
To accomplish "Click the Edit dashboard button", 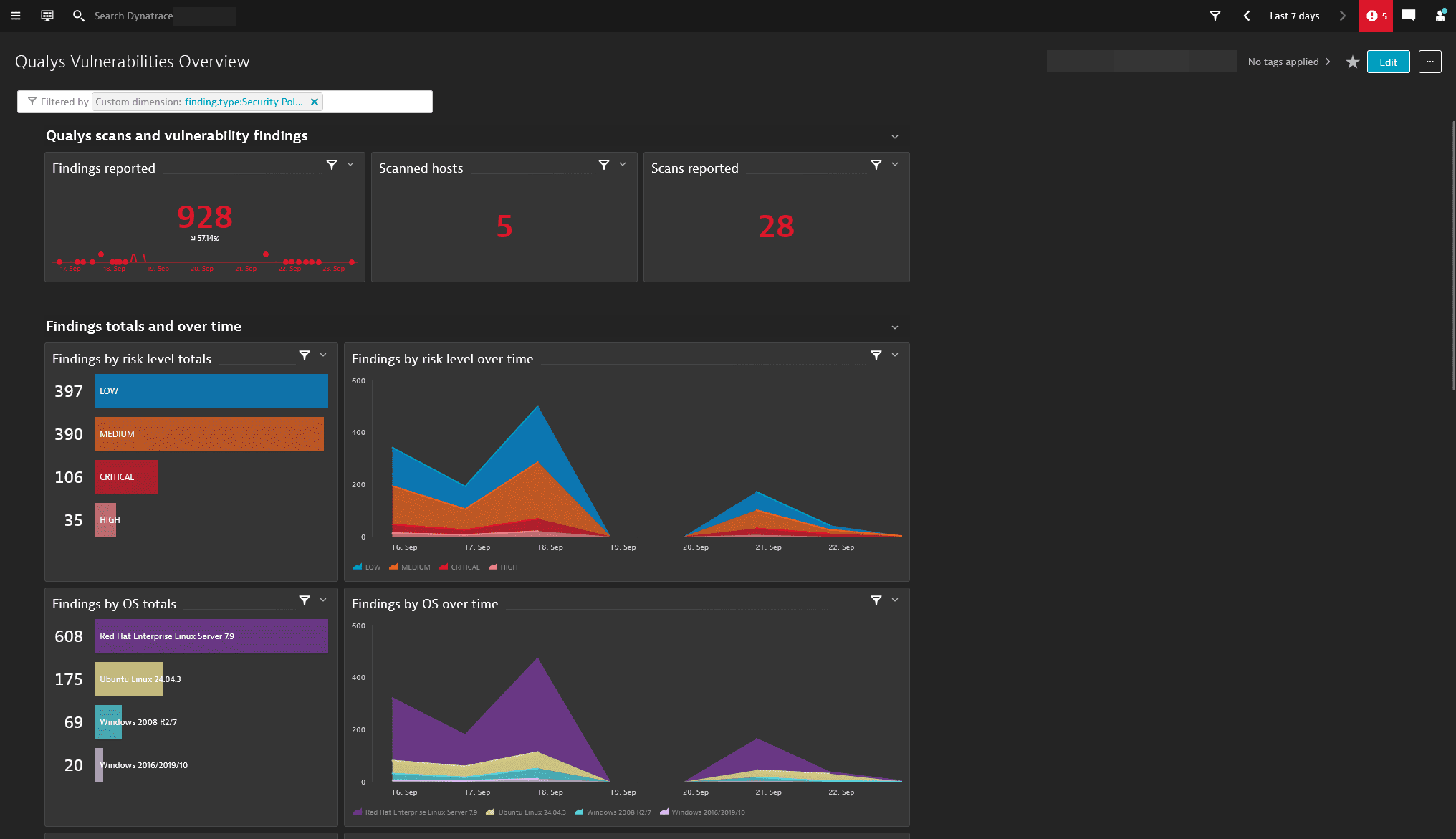I will [x=1388, y=62].
